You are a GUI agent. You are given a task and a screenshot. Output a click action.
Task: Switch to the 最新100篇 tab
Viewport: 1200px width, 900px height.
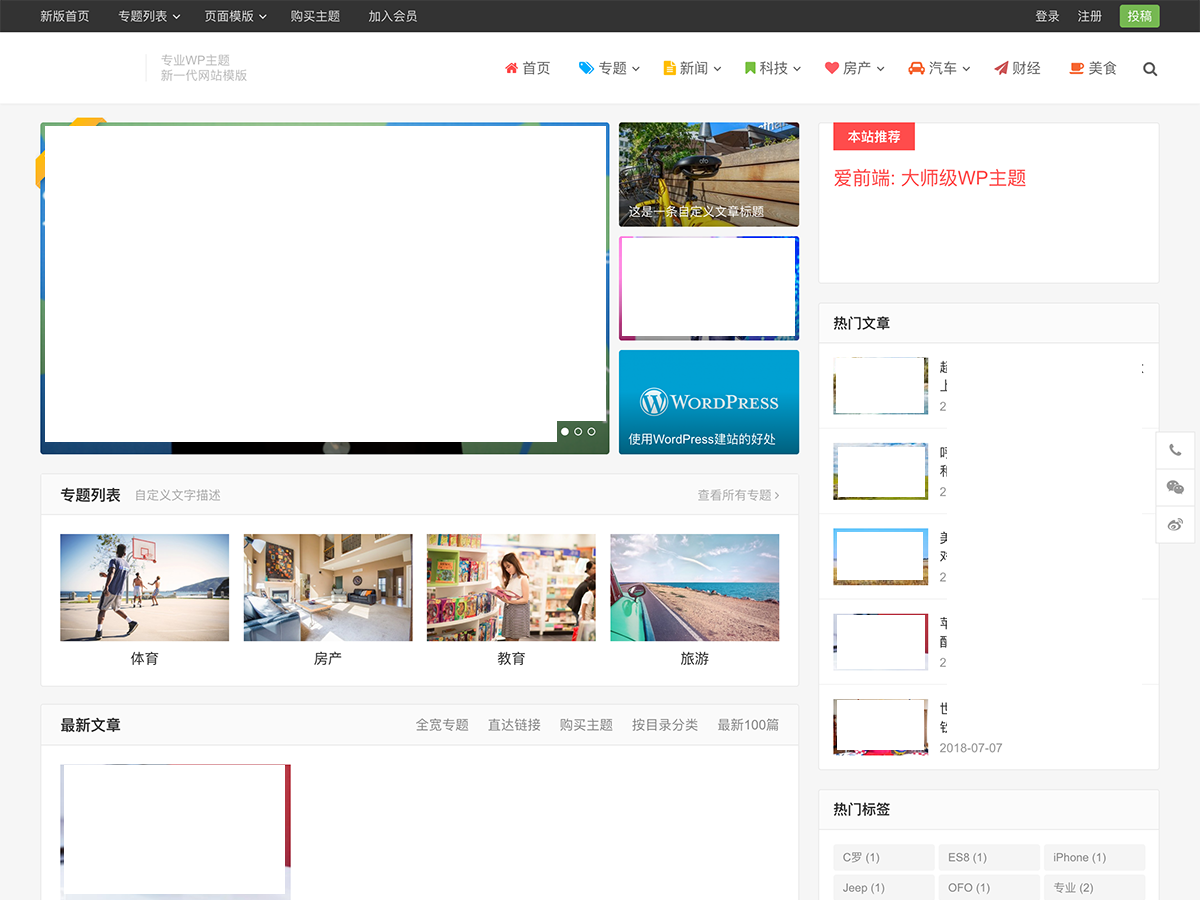(x=748, y=724)
